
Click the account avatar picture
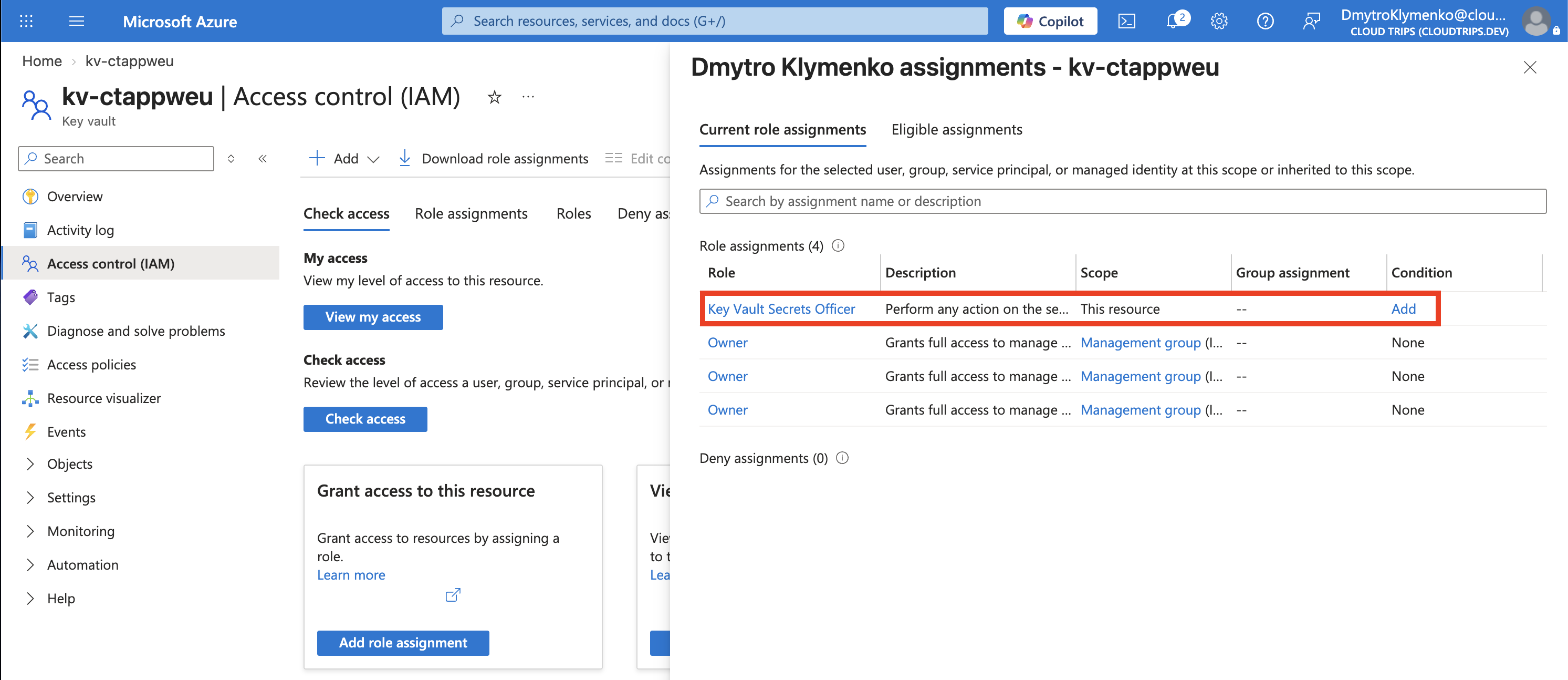[x=1537, y=22]
